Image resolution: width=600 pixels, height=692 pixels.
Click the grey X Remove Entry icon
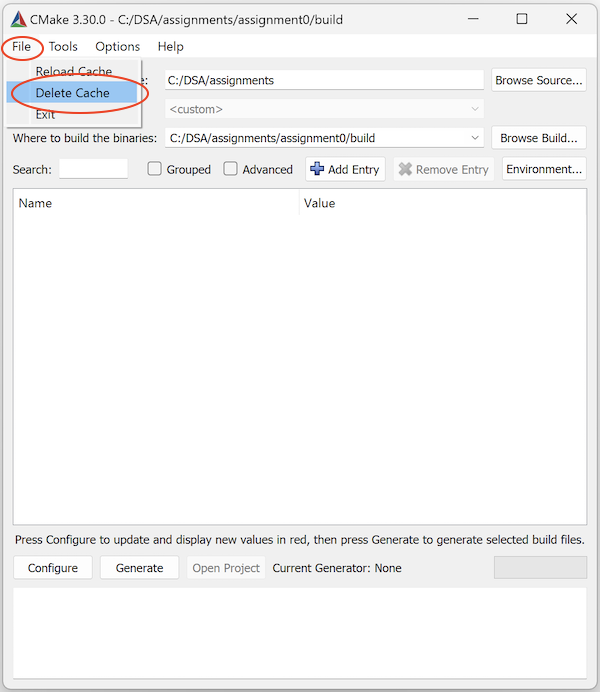coord(405,169)
